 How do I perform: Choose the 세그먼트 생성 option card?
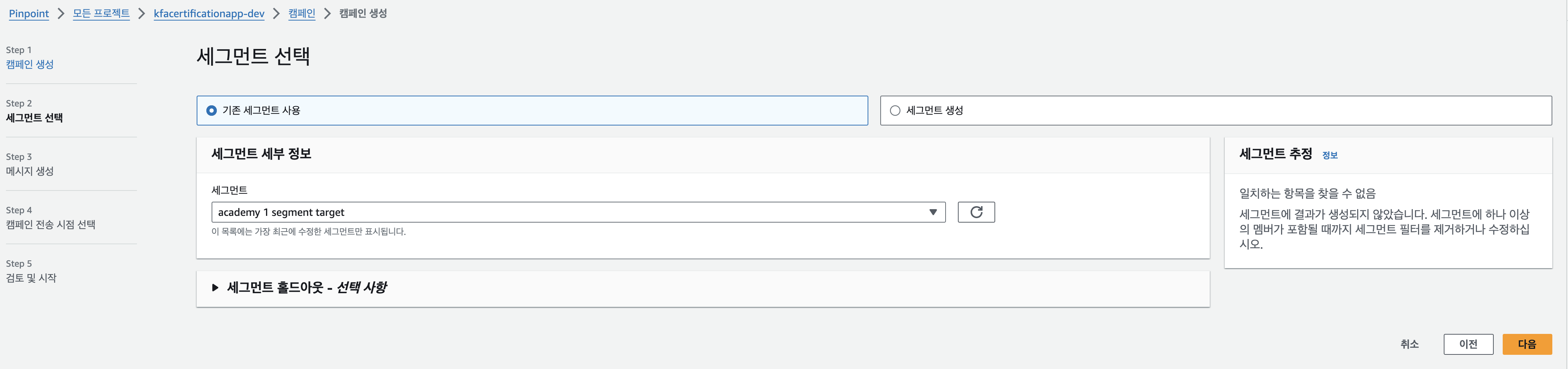coord(1216,110)
